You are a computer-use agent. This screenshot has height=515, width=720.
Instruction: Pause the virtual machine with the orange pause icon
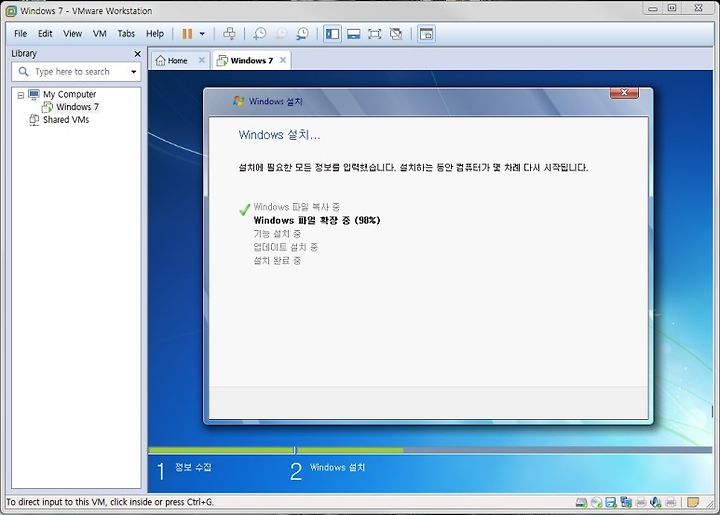[x=187, y=34]
